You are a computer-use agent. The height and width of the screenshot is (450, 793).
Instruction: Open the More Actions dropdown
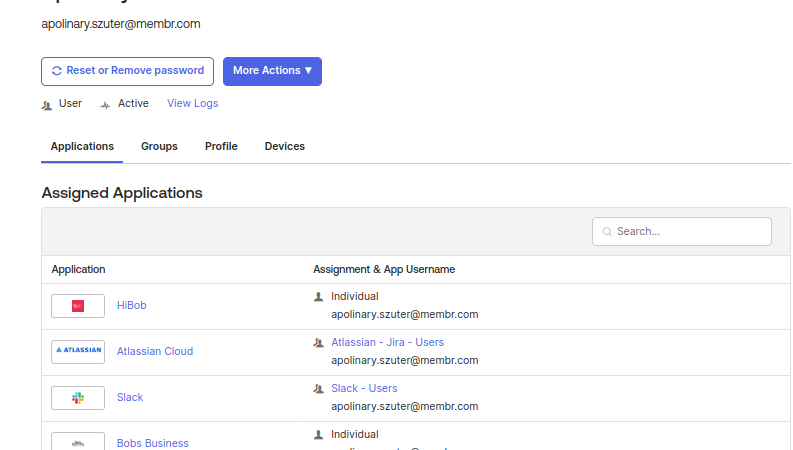point(272,71)
